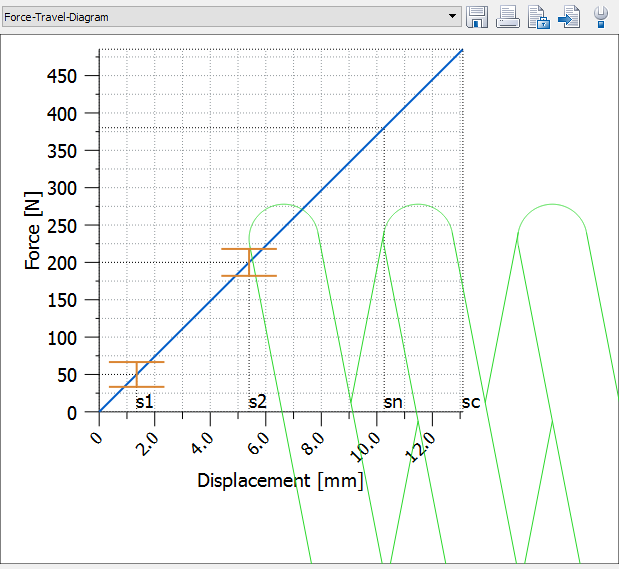The image size is (619, 569).
Task: Open the Force-Travel-Diagram dropdown arrow
Action: point(453,17)
